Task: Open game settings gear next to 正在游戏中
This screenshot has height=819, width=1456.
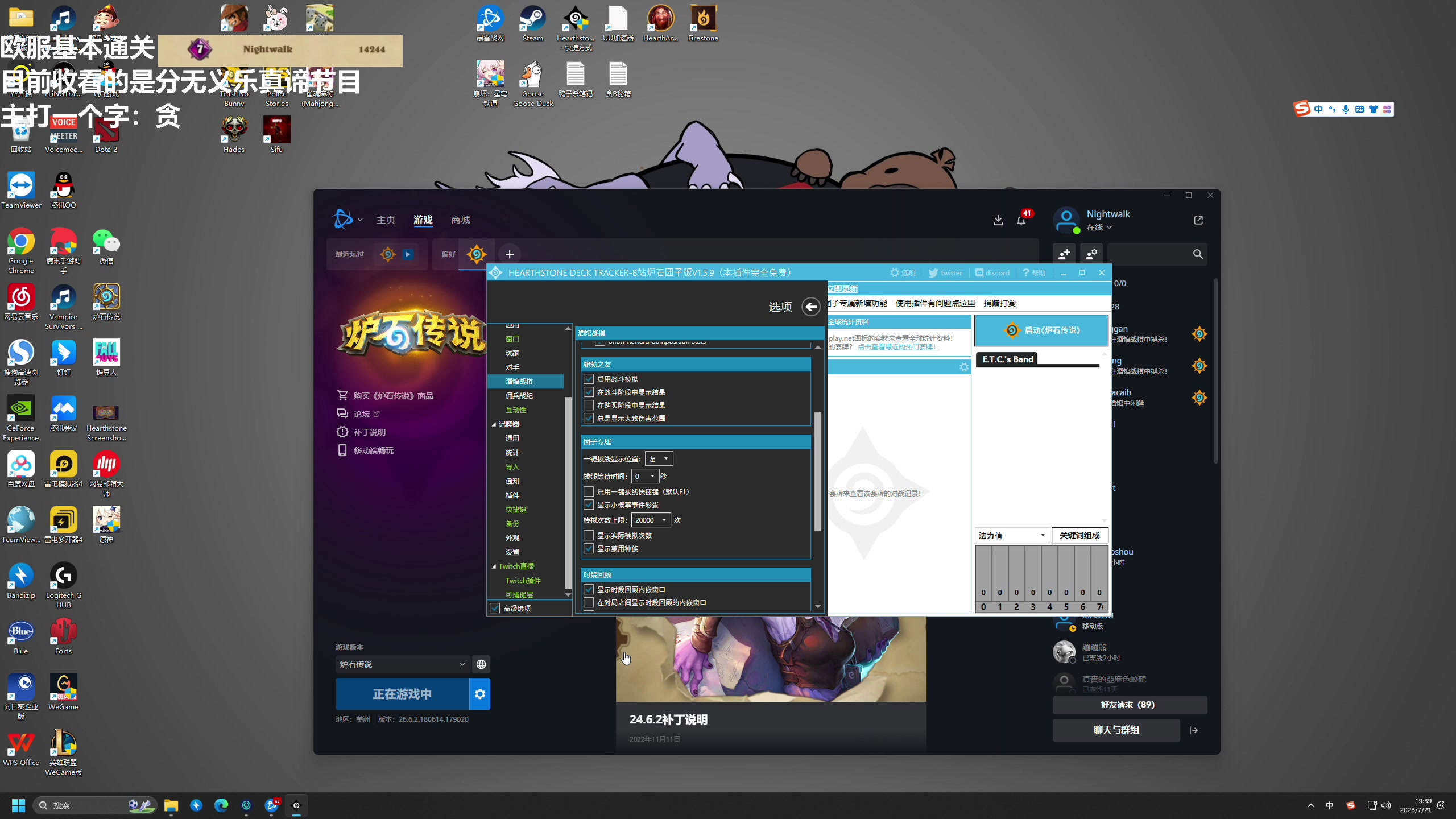Action: [x=480, y=694]
